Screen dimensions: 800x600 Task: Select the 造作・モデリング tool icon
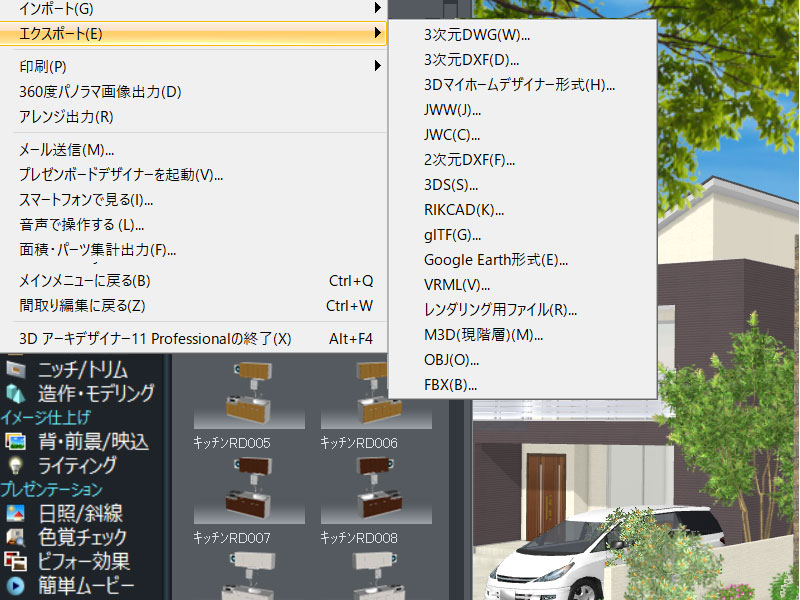(15, 393)
